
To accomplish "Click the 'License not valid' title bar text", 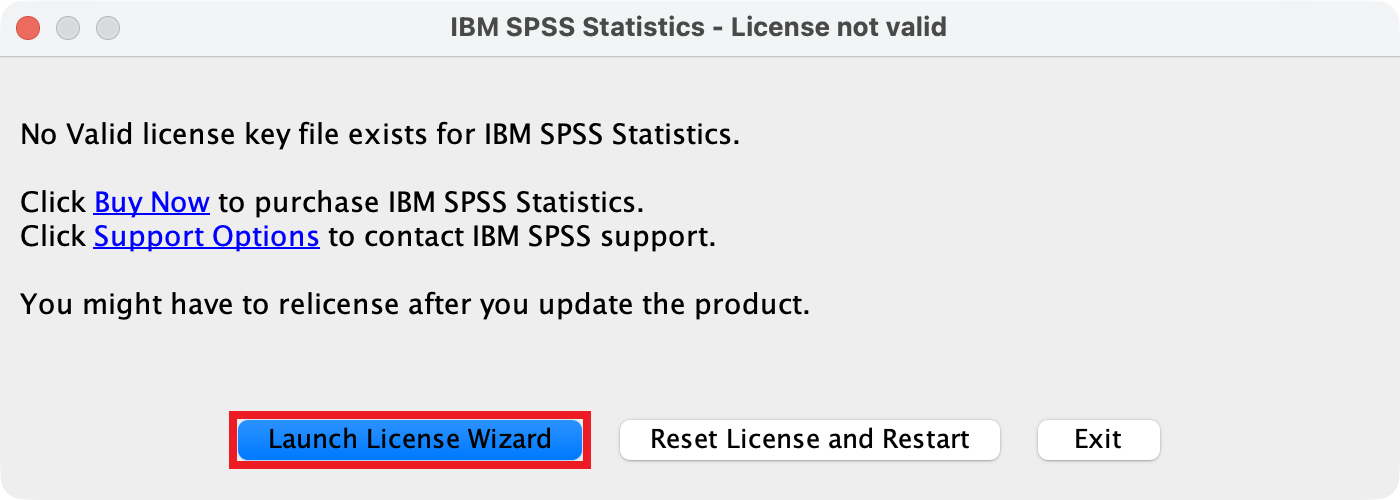I will pos(838,27).
